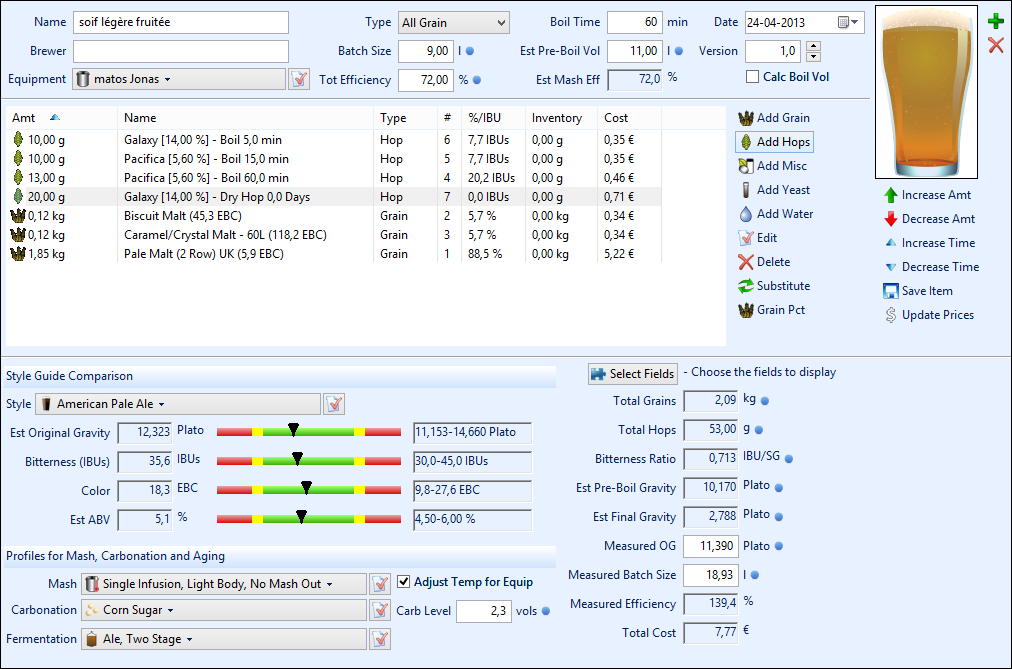Viewport: 1012px width, 669px height.
Task: Click the Select Fields button
Action: [x=632, y=373]
